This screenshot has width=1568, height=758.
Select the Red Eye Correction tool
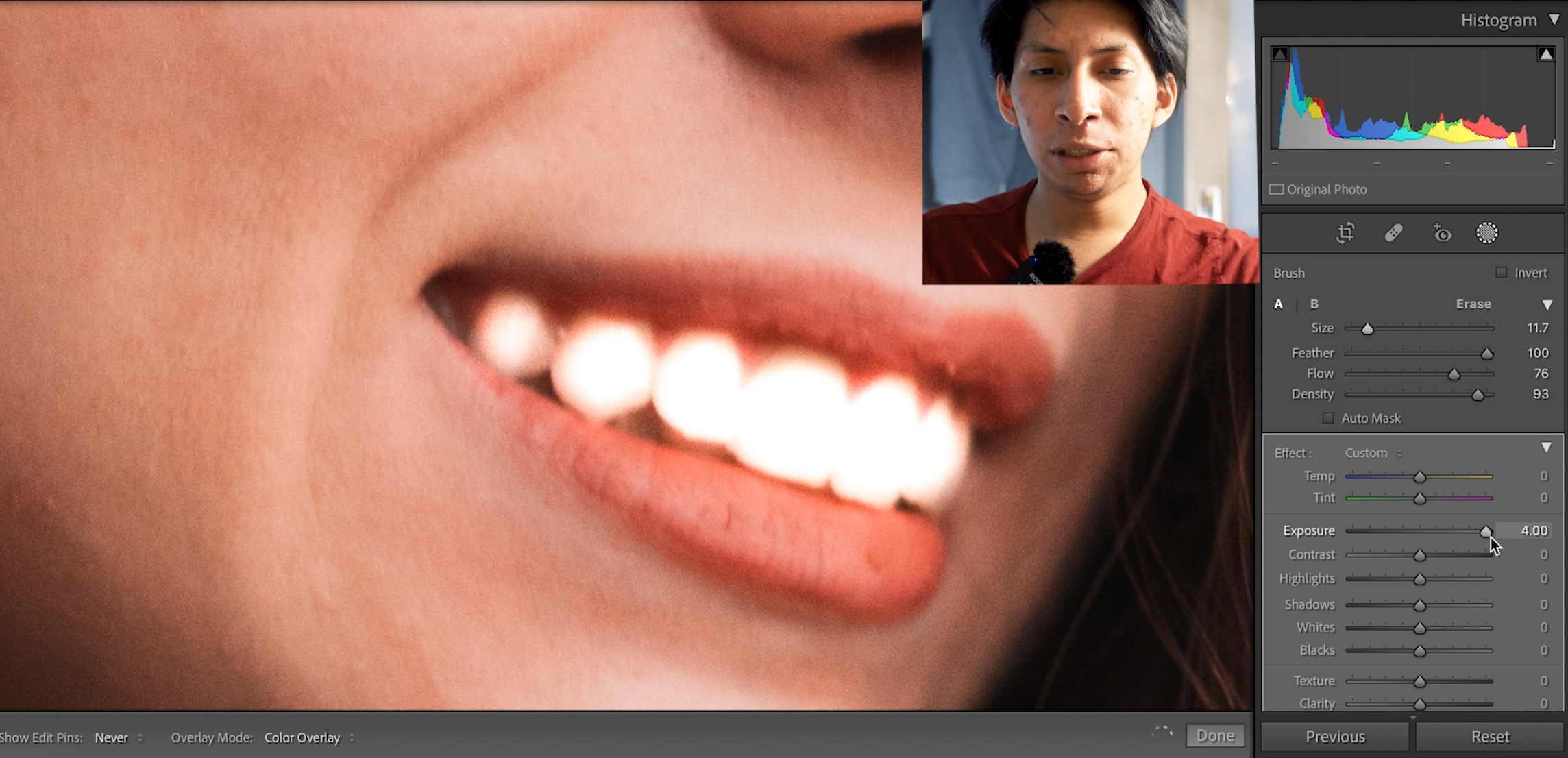(x=1441, y=233)
